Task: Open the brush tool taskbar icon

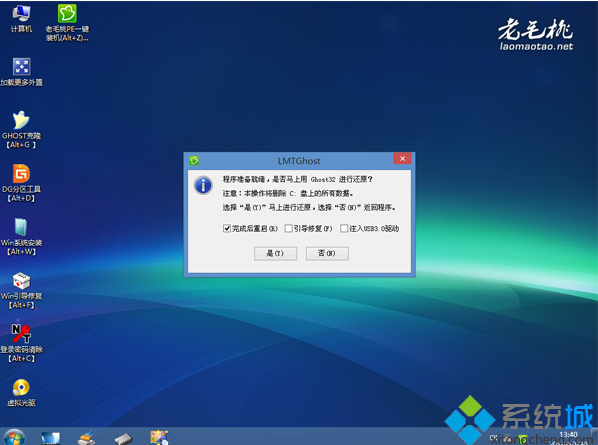Action: click(86, 438)
